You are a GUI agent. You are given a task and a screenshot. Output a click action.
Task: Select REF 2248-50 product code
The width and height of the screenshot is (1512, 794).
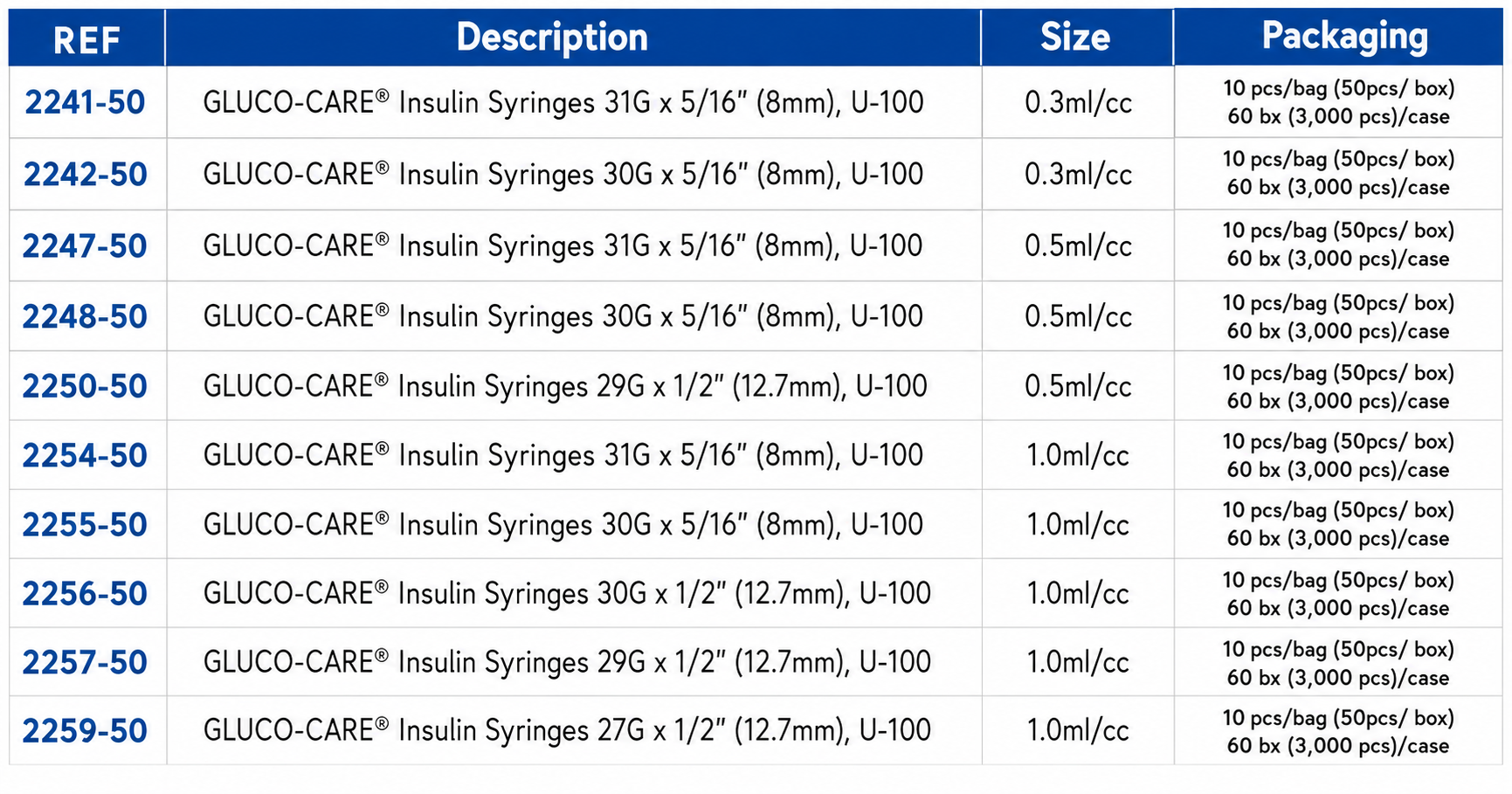coord(85,316)
